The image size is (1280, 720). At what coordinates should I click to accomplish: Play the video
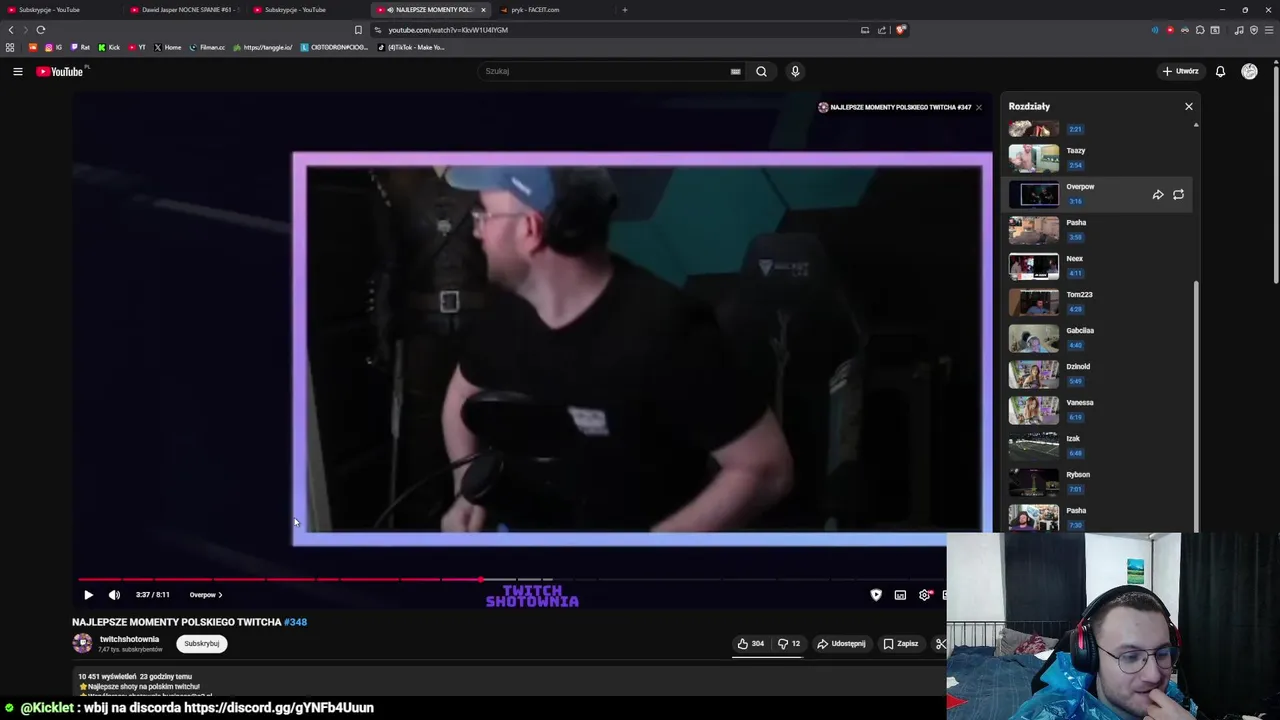pos(88,595)
